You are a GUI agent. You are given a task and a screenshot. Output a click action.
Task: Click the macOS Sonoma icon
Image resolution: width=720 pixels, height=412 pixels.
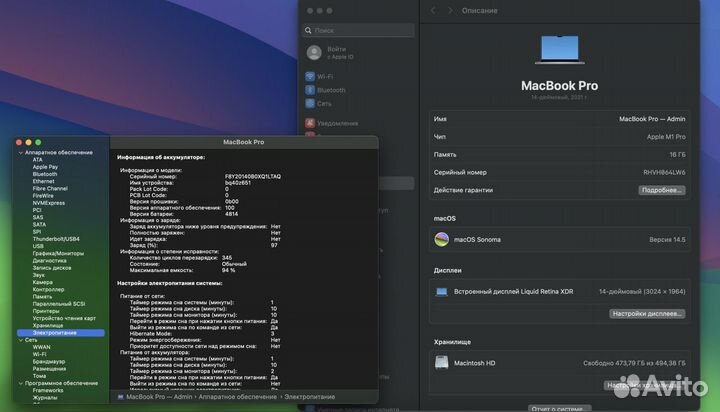tap(441, 239)
